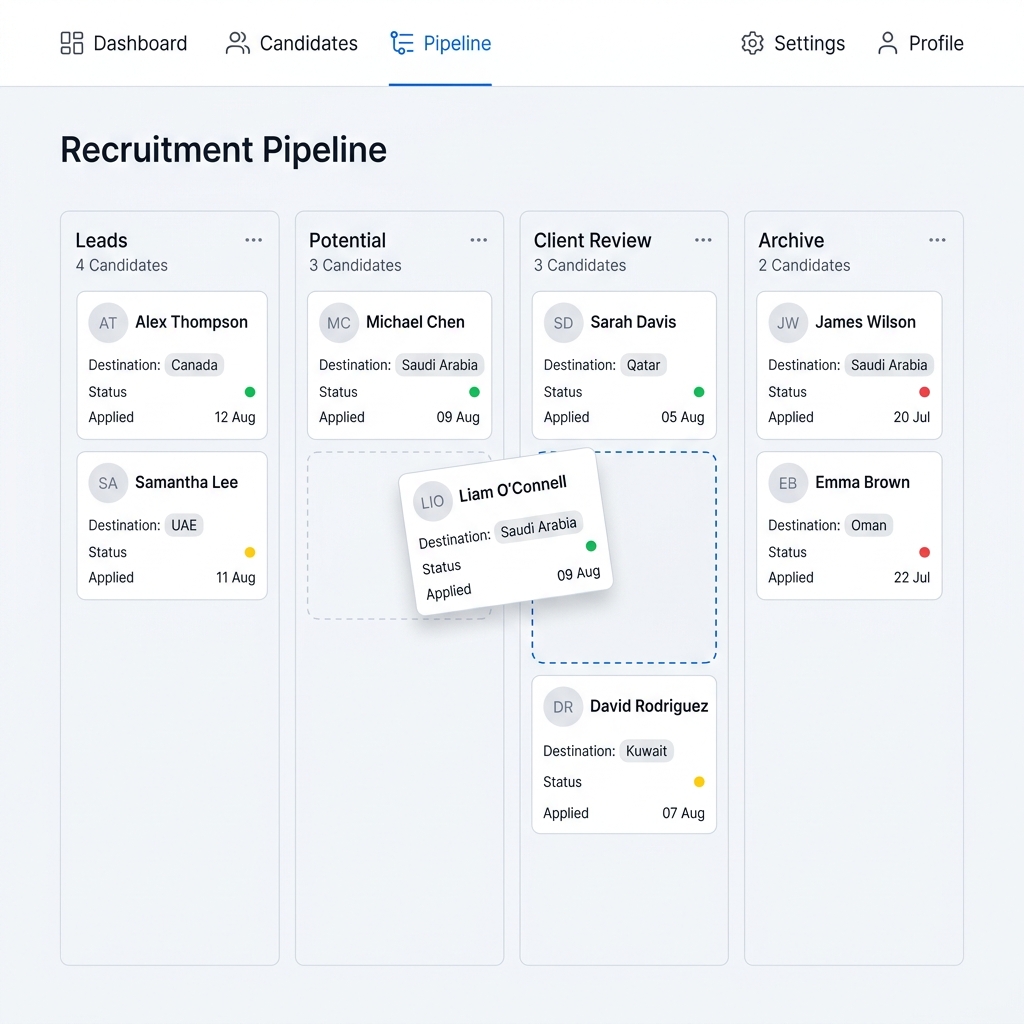Open the Dashboard tab
Viewport: 1024px width, 1024px height.
(x=123, y=43)
